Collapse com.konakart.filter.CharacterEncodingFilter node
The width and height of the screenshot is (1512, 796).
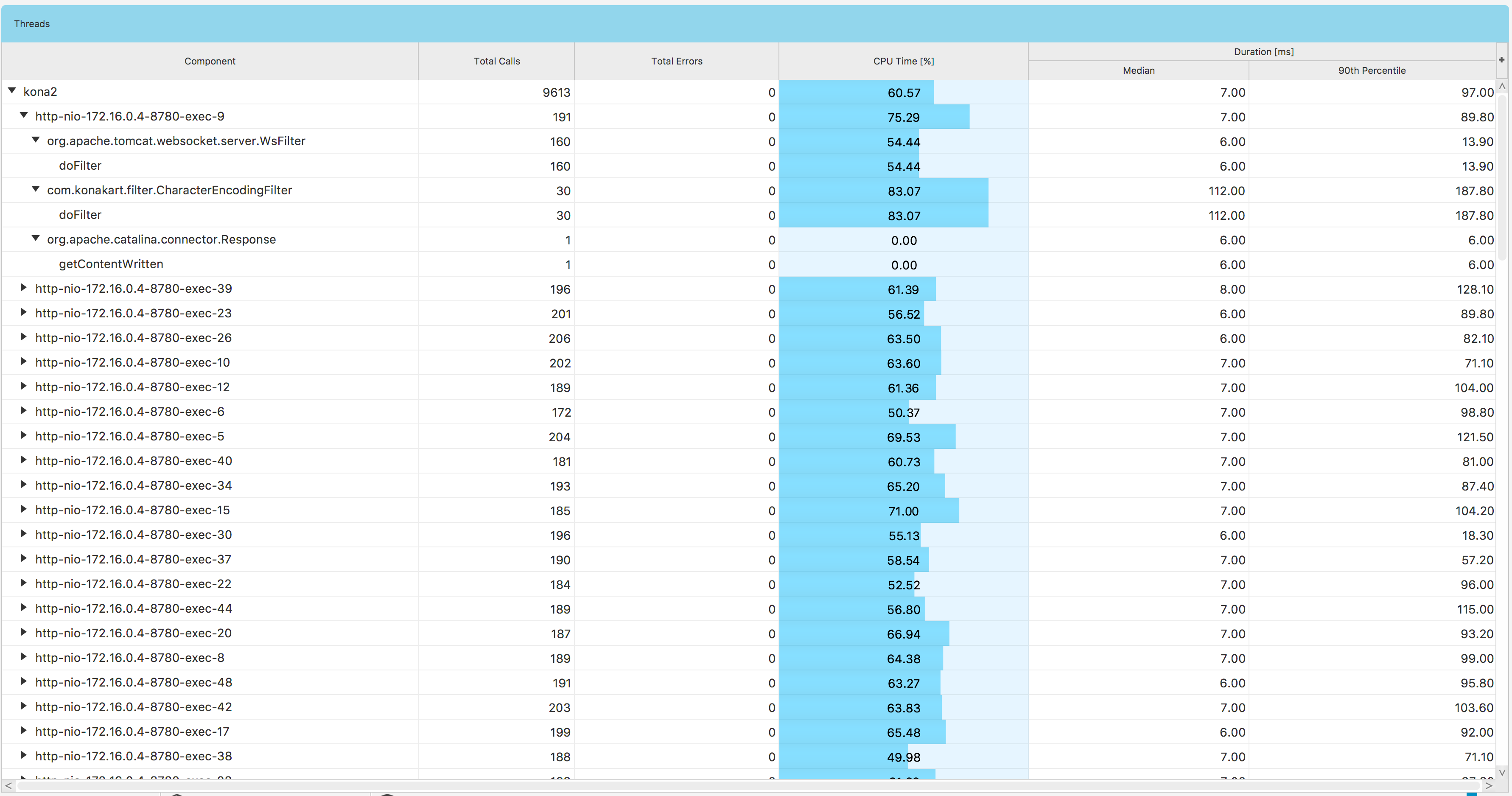point(35,190)
